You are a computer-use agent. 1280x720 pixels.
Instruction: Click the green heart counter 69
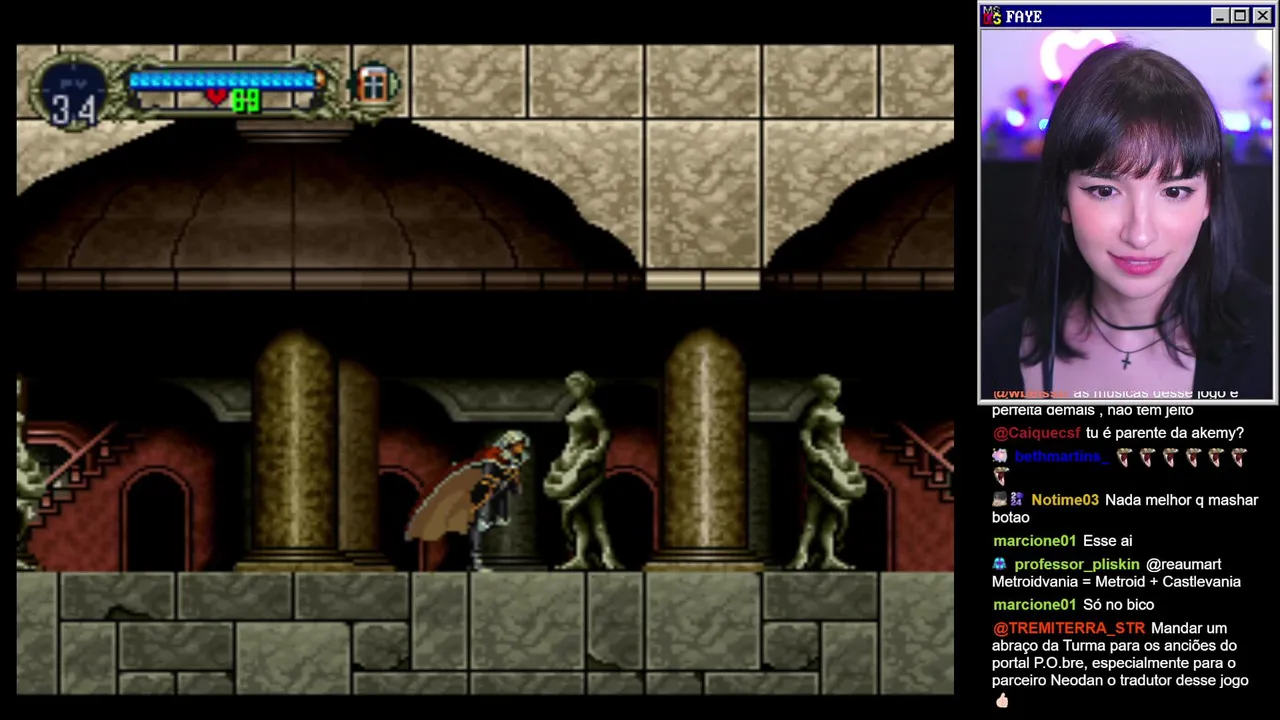246,99
